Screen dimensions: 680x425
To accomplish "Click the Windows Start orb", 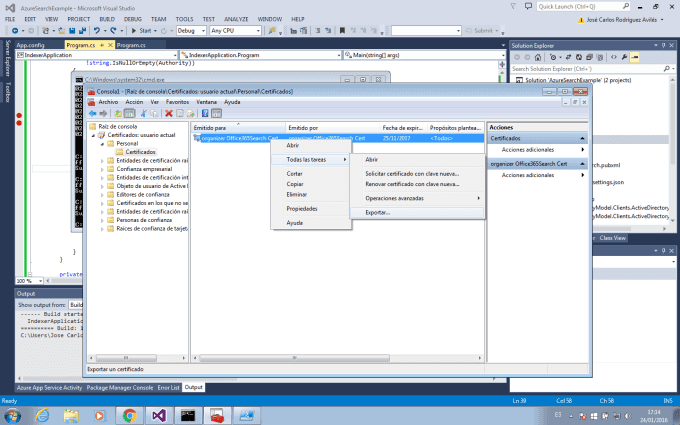I will [12, 416].
